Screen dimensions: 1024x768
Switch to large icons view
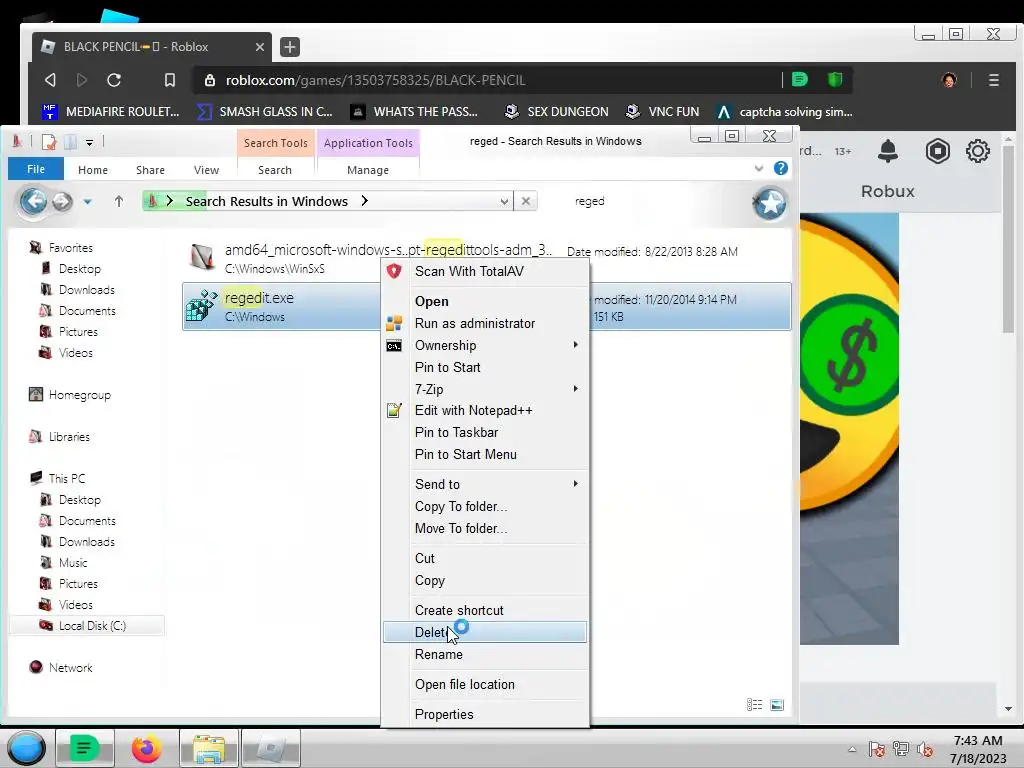pyautogui.click(x=776, y=705)
